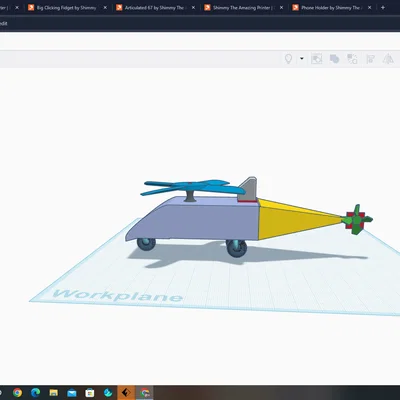Click the framed shapes icon left of Group
This screenshot has height=400, width=400.
pos(316,59)
